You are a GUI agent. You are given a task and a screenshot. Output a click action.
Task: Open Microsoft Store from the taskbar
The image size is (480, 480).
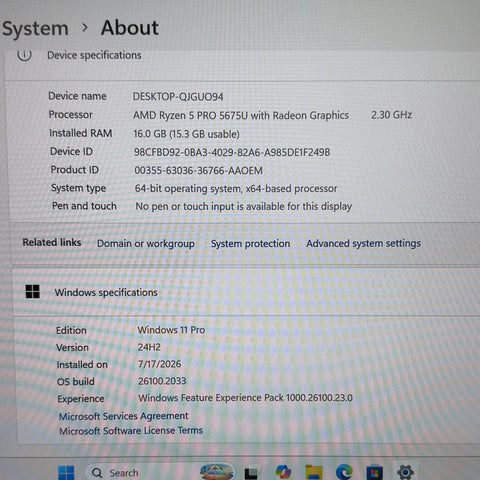374,473
